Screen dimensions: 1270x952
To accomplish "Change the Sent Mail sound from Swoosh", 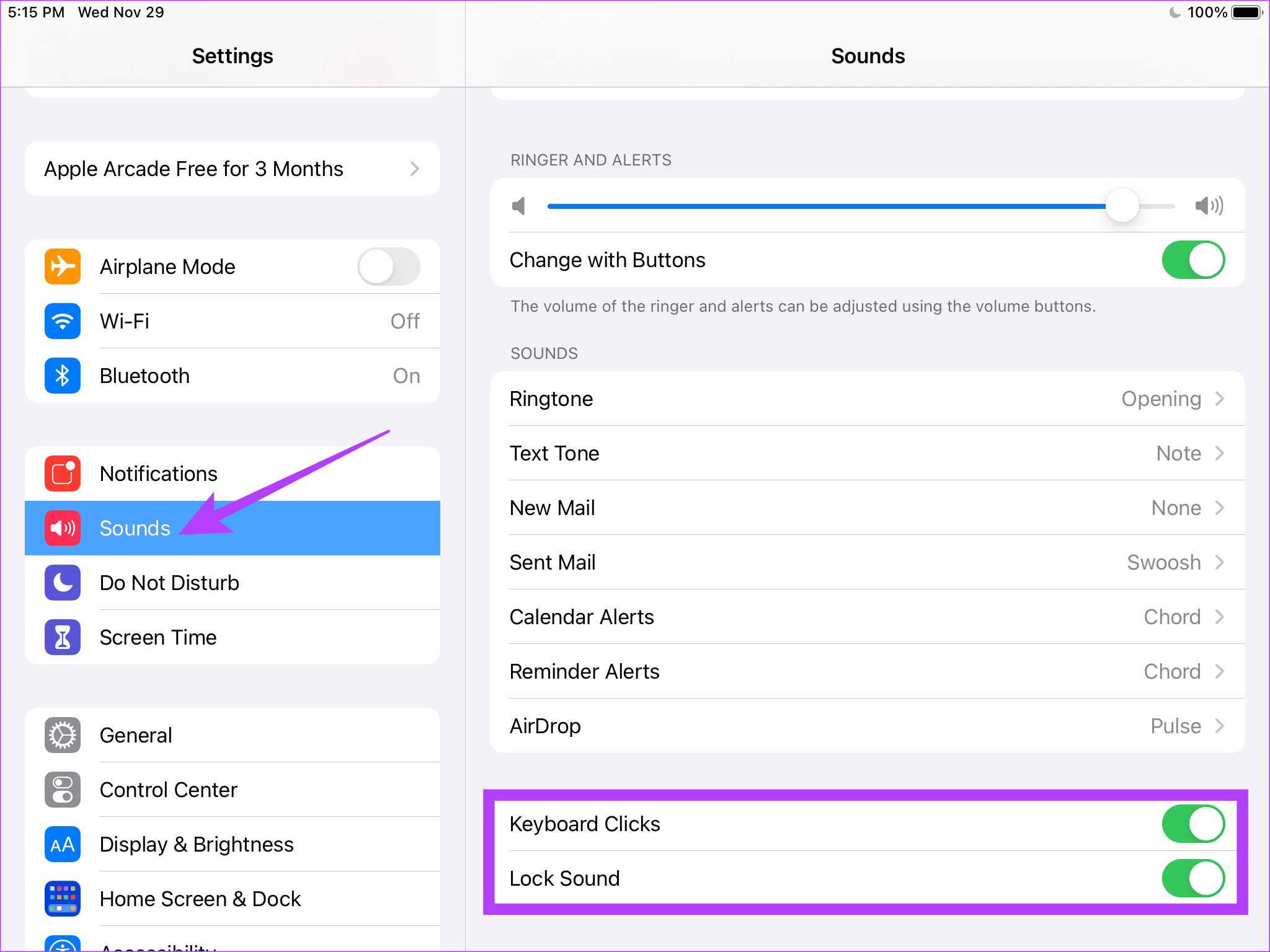I will [x=868, y=562].
